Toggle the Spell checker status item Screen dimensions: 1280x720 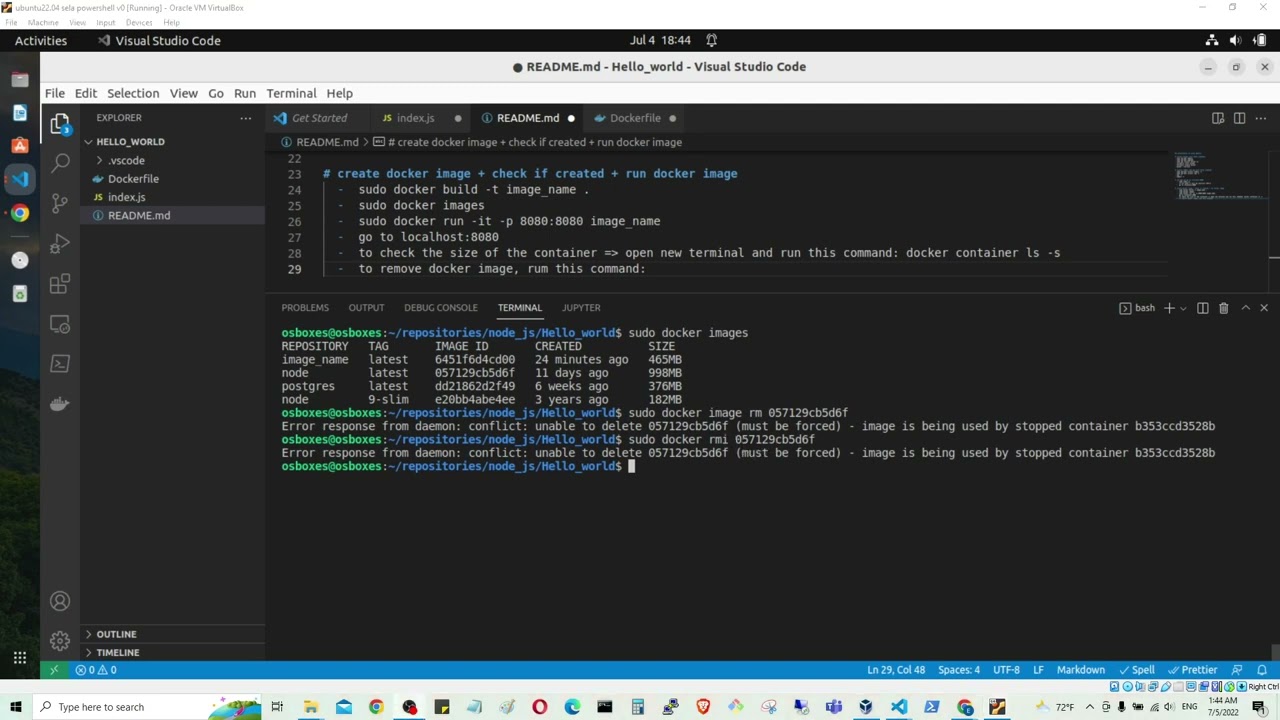click(1137, 670)
